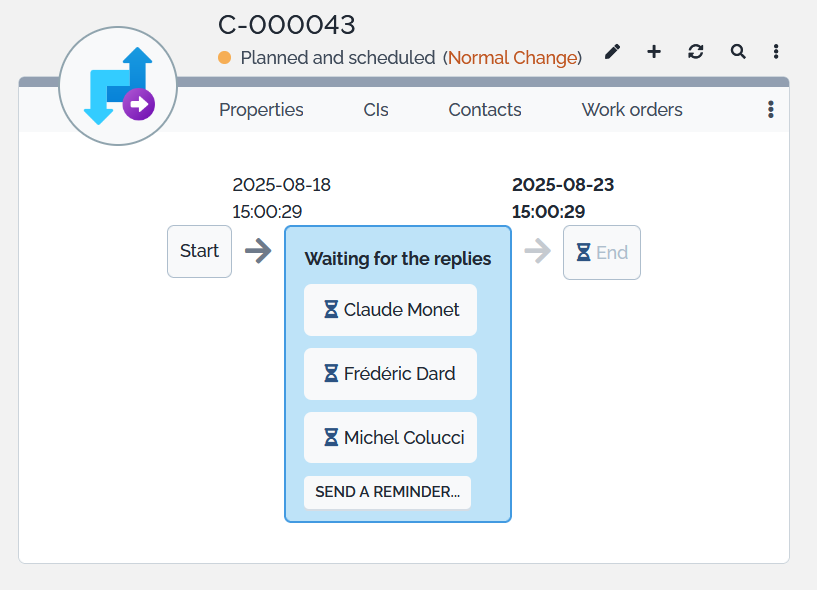The height and width of the screenshot is (590, 817).
Task: Click the hourglass beside Michel Colucci
Action: coord(331,438)
